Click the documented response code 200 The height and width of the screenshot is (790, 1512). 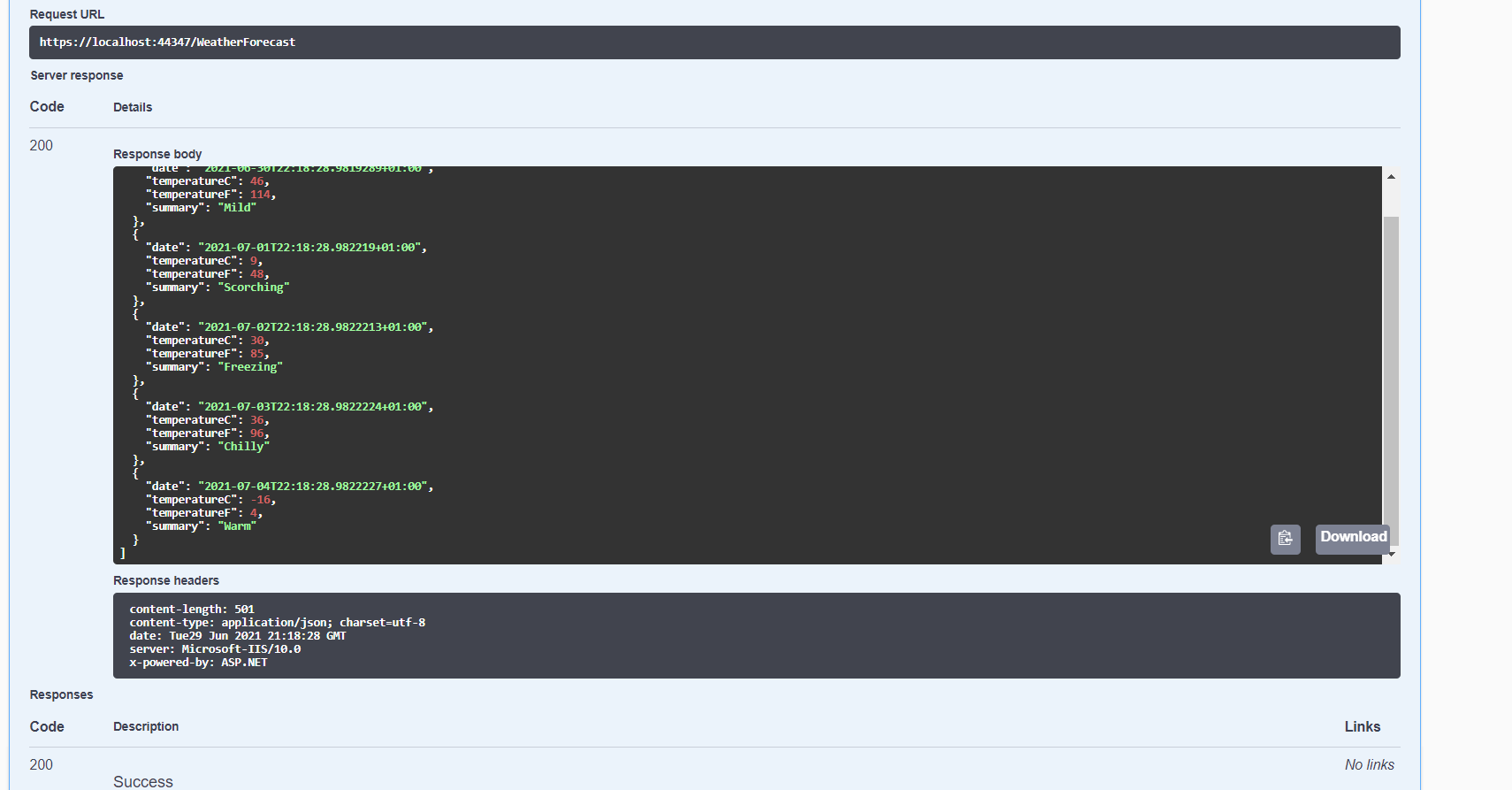(x=42, y=764)
